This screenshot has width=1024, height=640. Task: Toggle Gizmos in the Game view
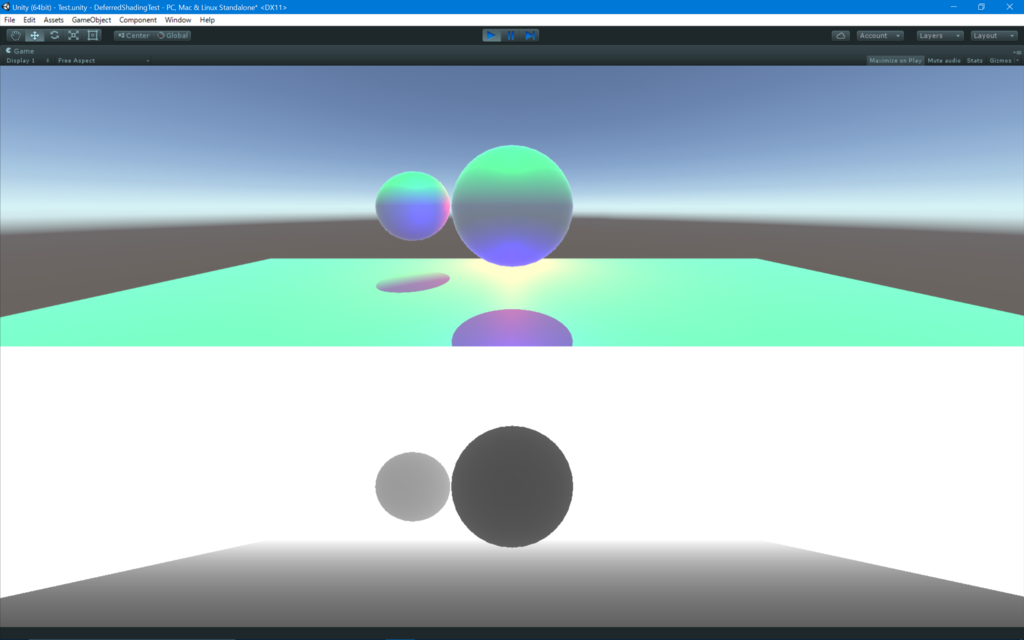(x=1000, y=60)
